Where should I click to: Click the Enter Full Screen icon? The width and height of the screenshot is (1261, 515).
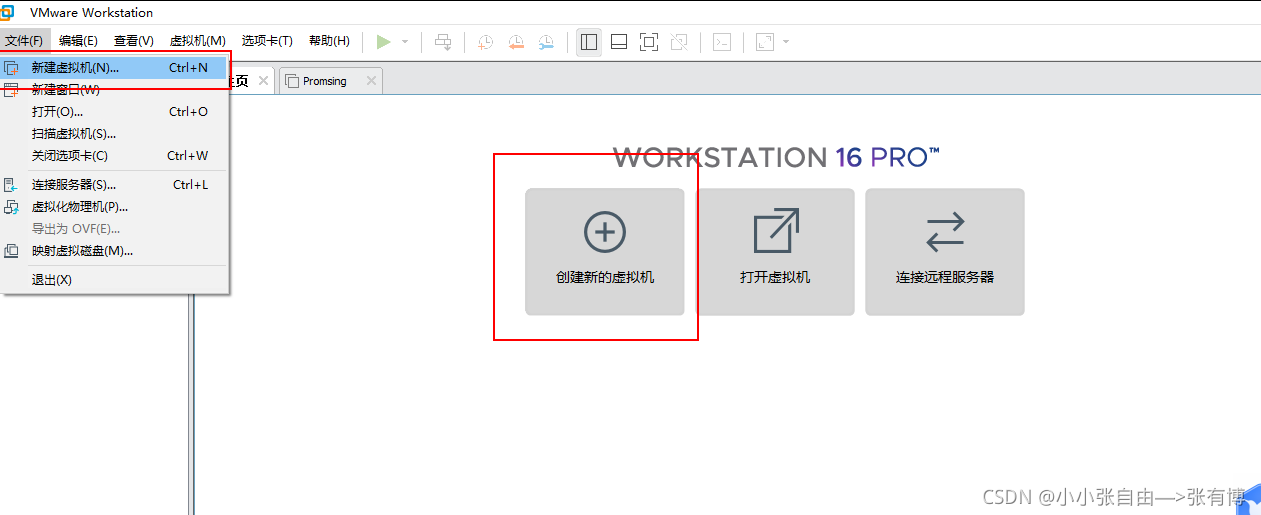pos(649,42)
